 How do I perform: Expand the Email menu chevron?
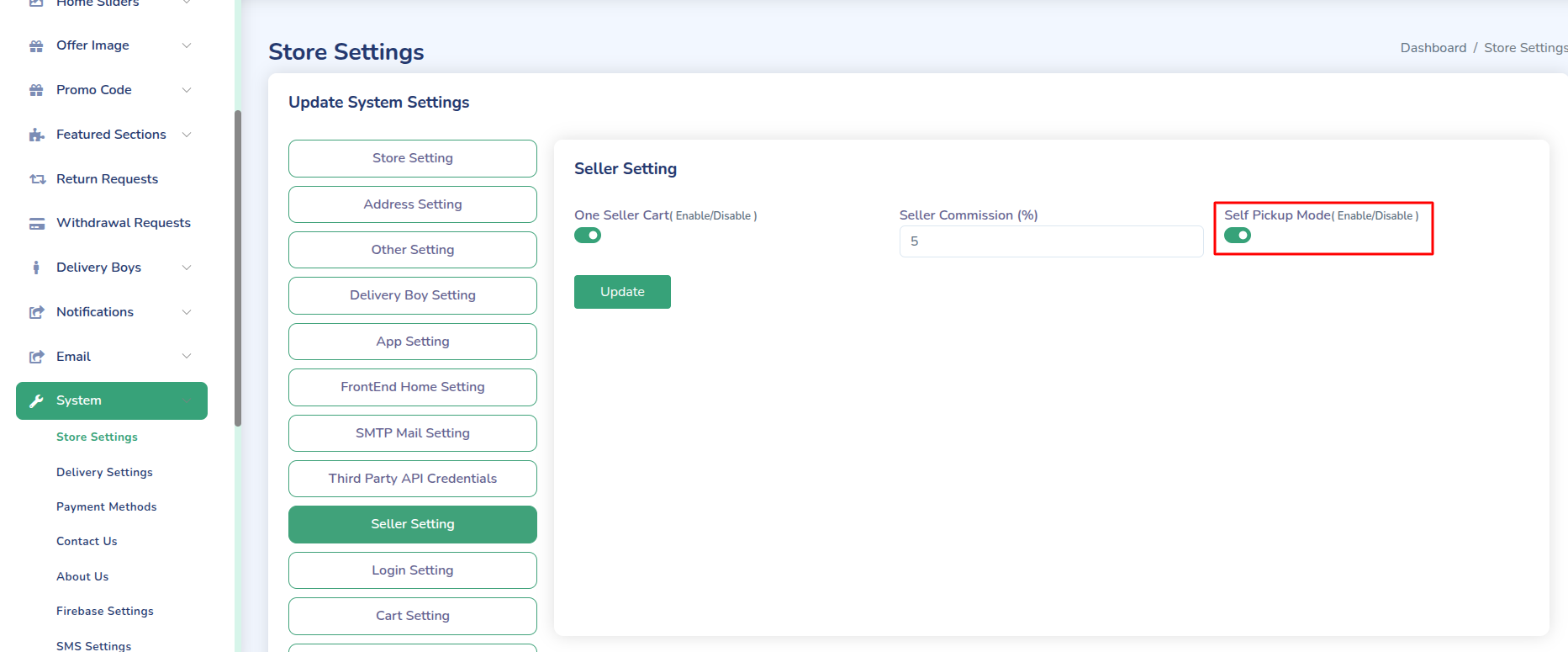coord(187,357)
